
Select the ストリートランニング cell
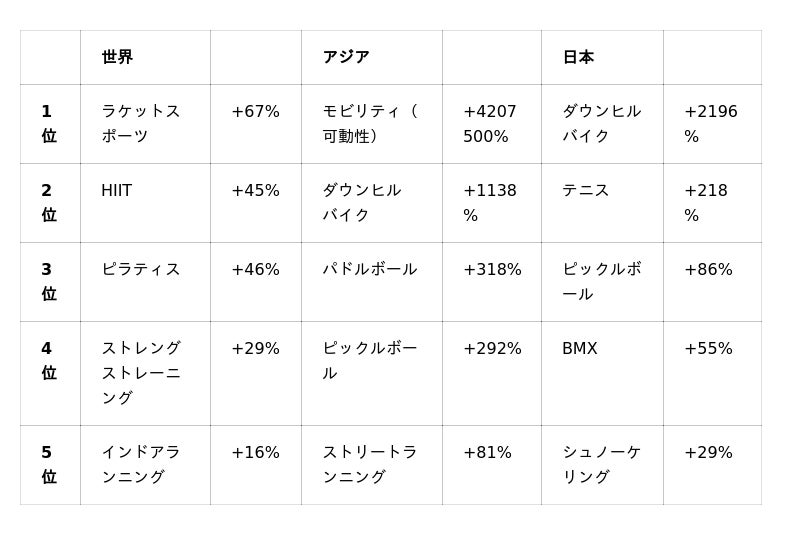point(369,465)
